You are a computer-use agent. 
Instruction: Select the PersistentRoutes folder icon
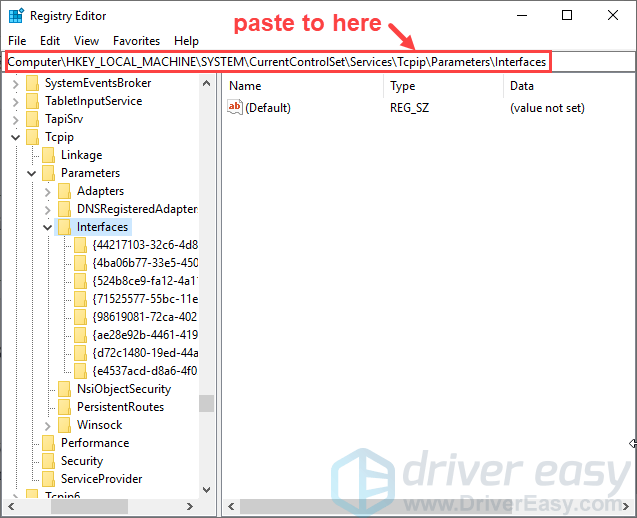[64, 407]
